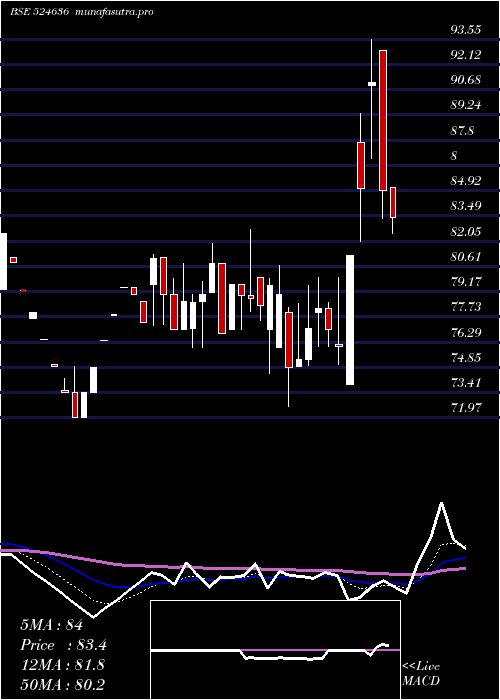Select the 93.55 price level label
The image size is (500, 700).
pos(466,30)
